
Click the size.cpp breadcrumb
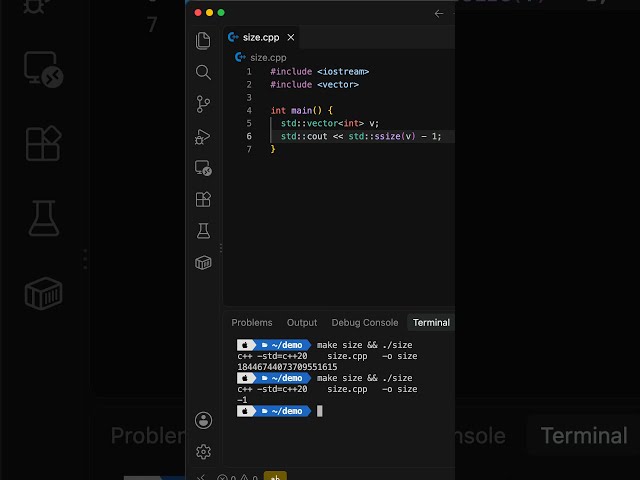click(x=268, y=58)
